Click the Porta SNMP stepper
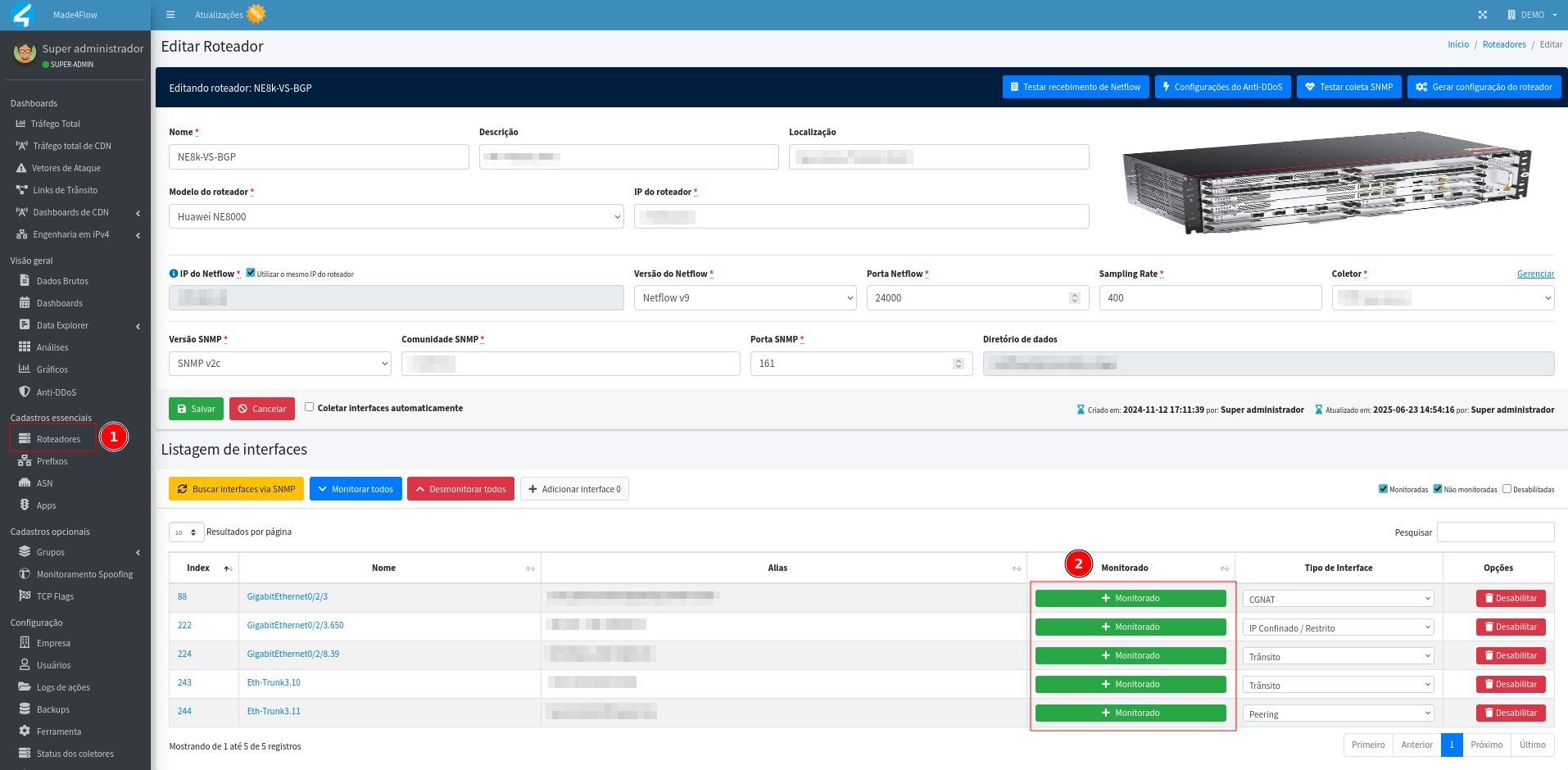The height and width of the screenshot is (770, 1568). pos(958,364)
